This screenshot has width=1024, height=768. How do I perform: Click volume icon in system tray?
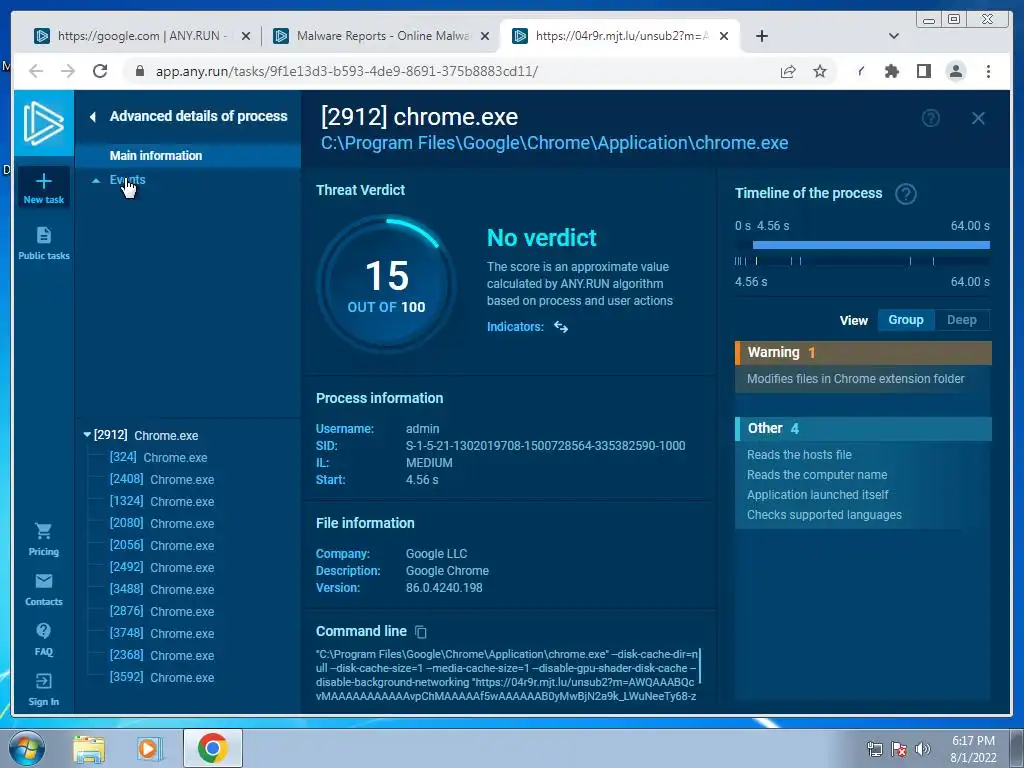tap(923, 749)
